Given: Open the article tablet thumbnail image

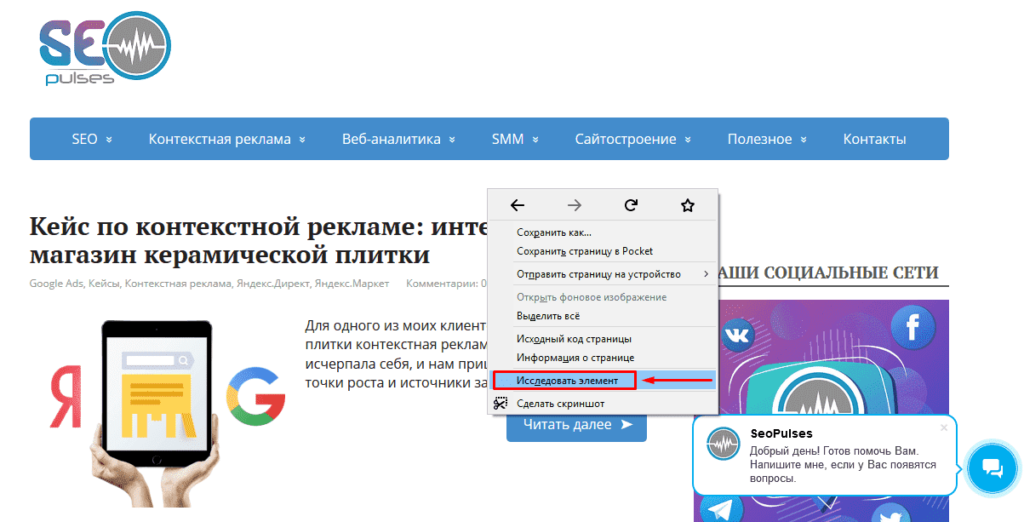Looking at the screenshot, I should (x=167, y=413).
